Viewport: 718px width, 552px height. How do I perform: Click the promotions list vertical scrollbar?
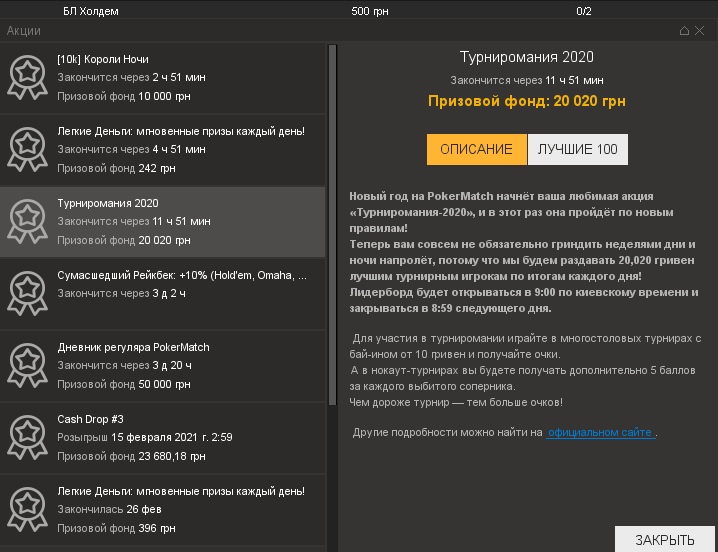(x=332, y=224)
